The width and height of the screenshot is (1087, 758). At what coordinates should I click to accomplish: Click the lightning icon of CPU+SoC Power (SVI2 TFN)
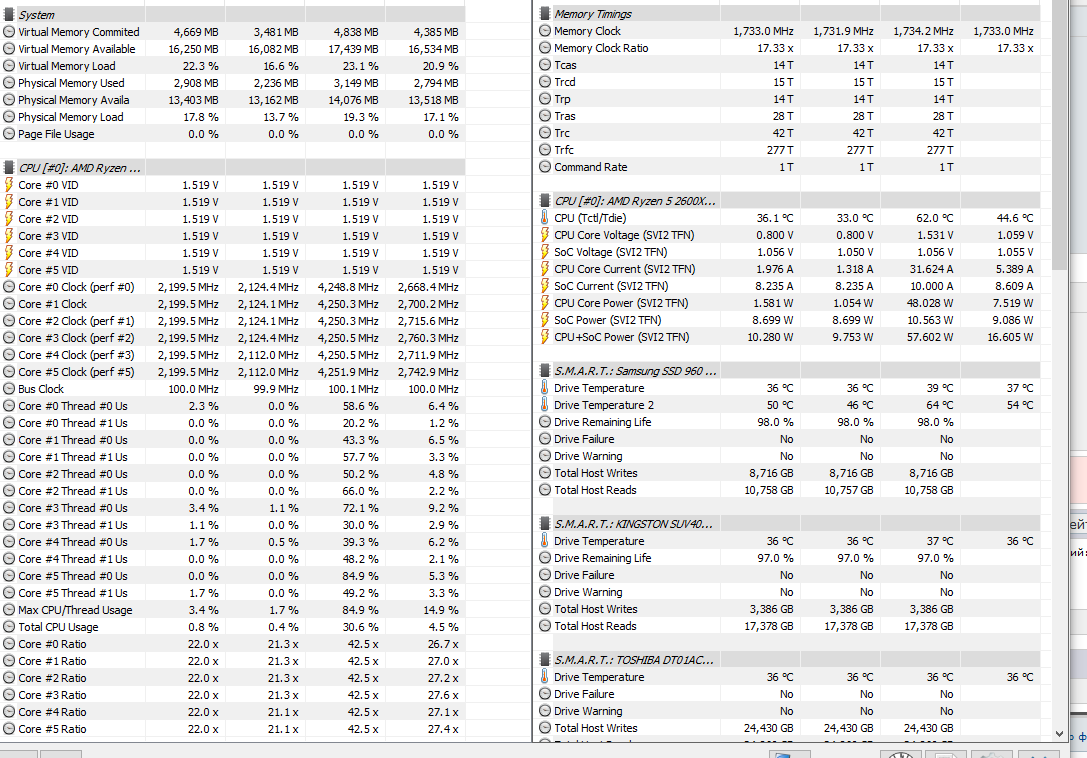tap(545, 337)
